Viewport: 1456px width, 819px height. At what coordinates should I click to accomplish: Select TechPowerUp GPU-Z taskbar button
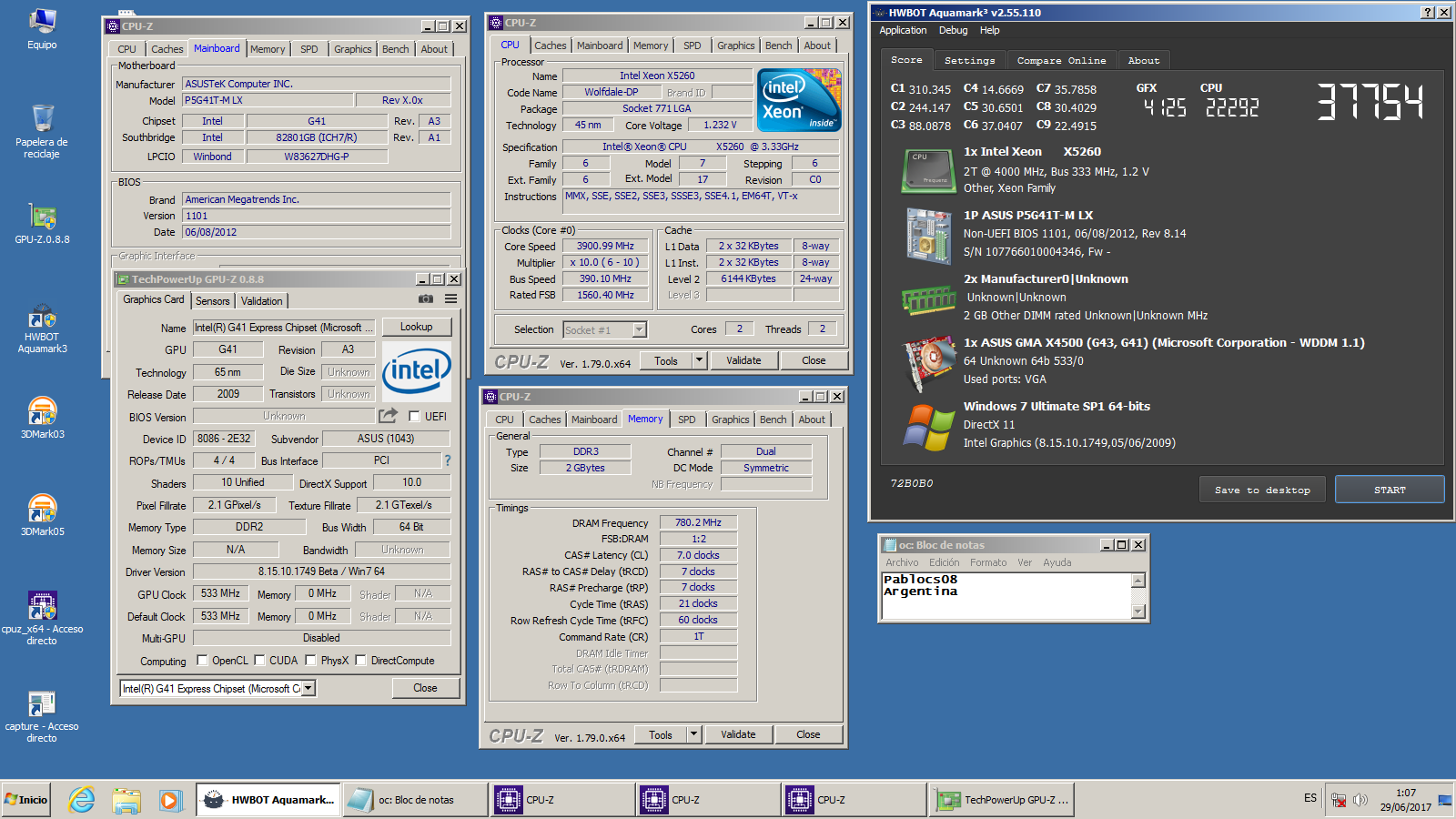pos(1004,800)
